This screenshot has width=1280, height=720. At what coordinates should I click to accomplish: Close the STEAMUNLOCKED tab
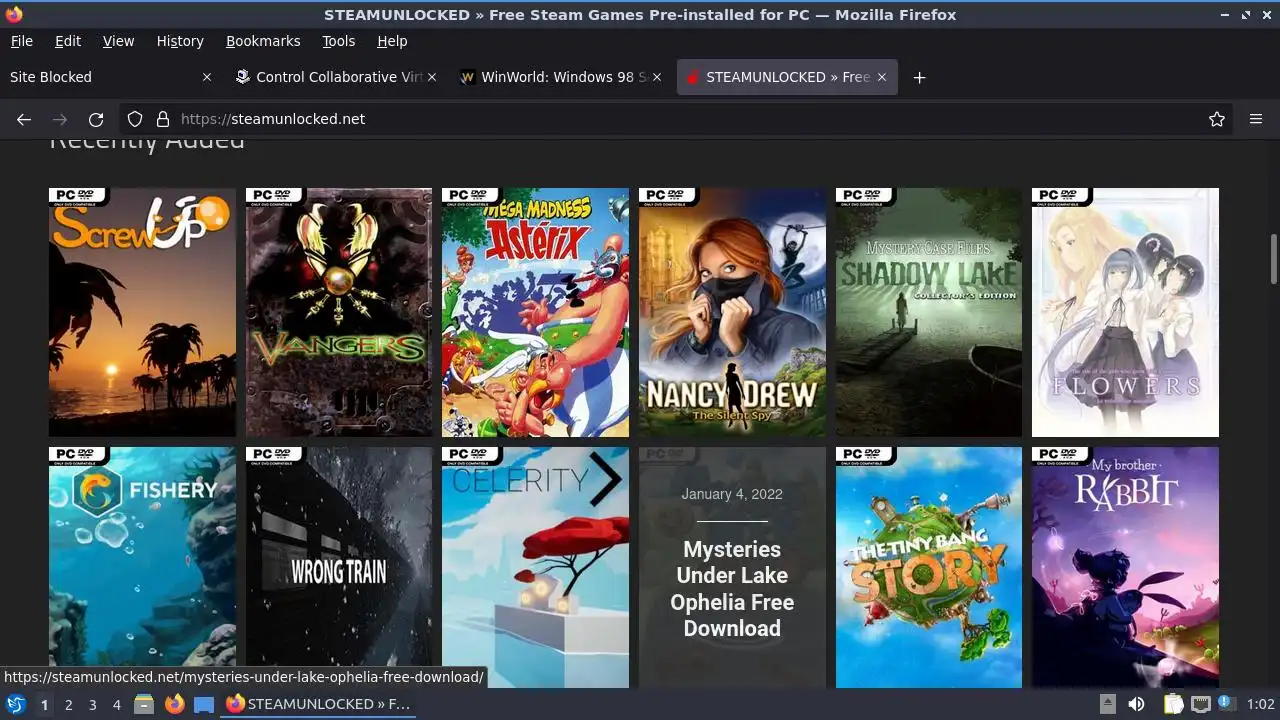tap(882, 77)
